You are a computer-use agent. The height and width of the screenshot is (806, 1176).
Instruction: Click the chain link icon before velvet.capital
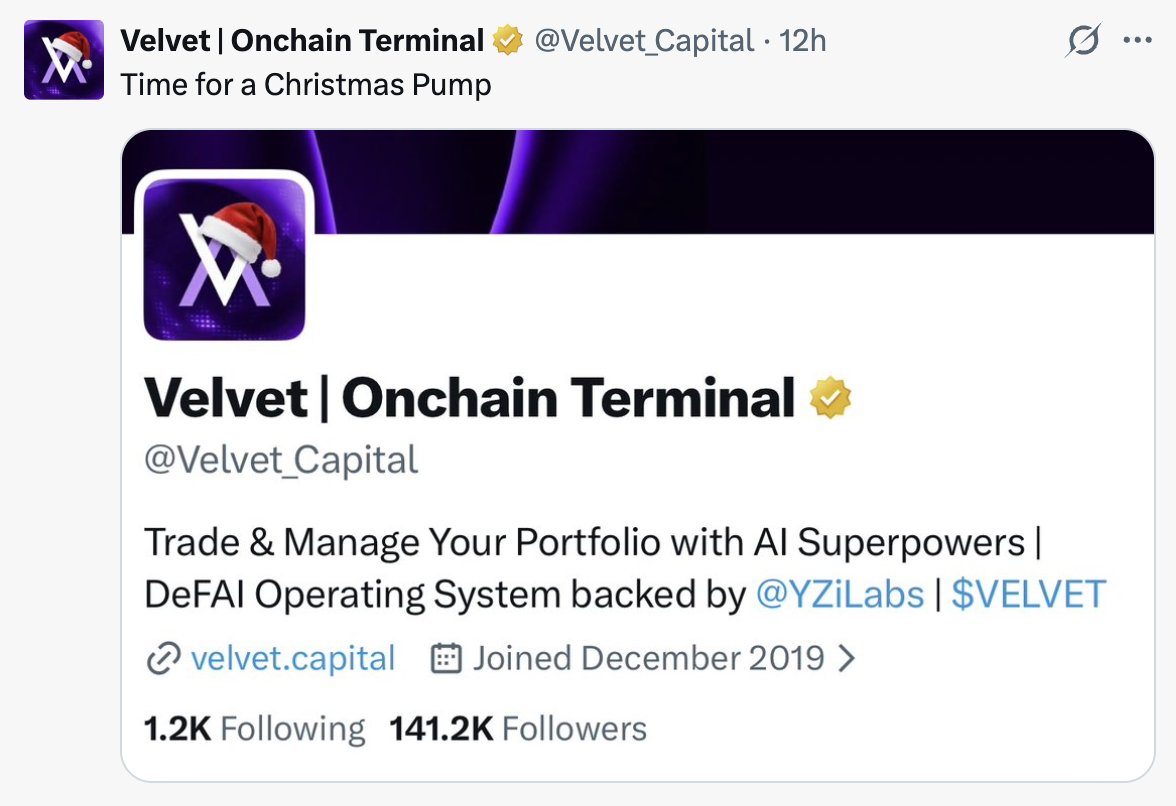tap(162, 659)
